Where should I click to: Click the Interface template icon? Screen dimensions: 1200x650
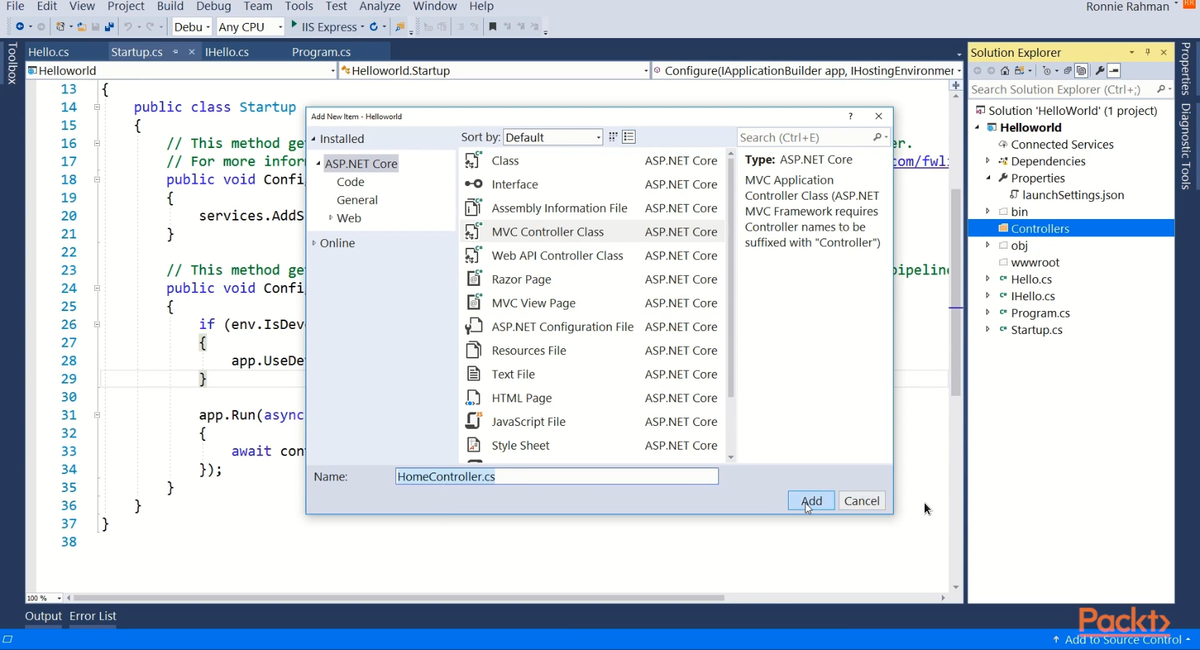(x=474, y=184)
